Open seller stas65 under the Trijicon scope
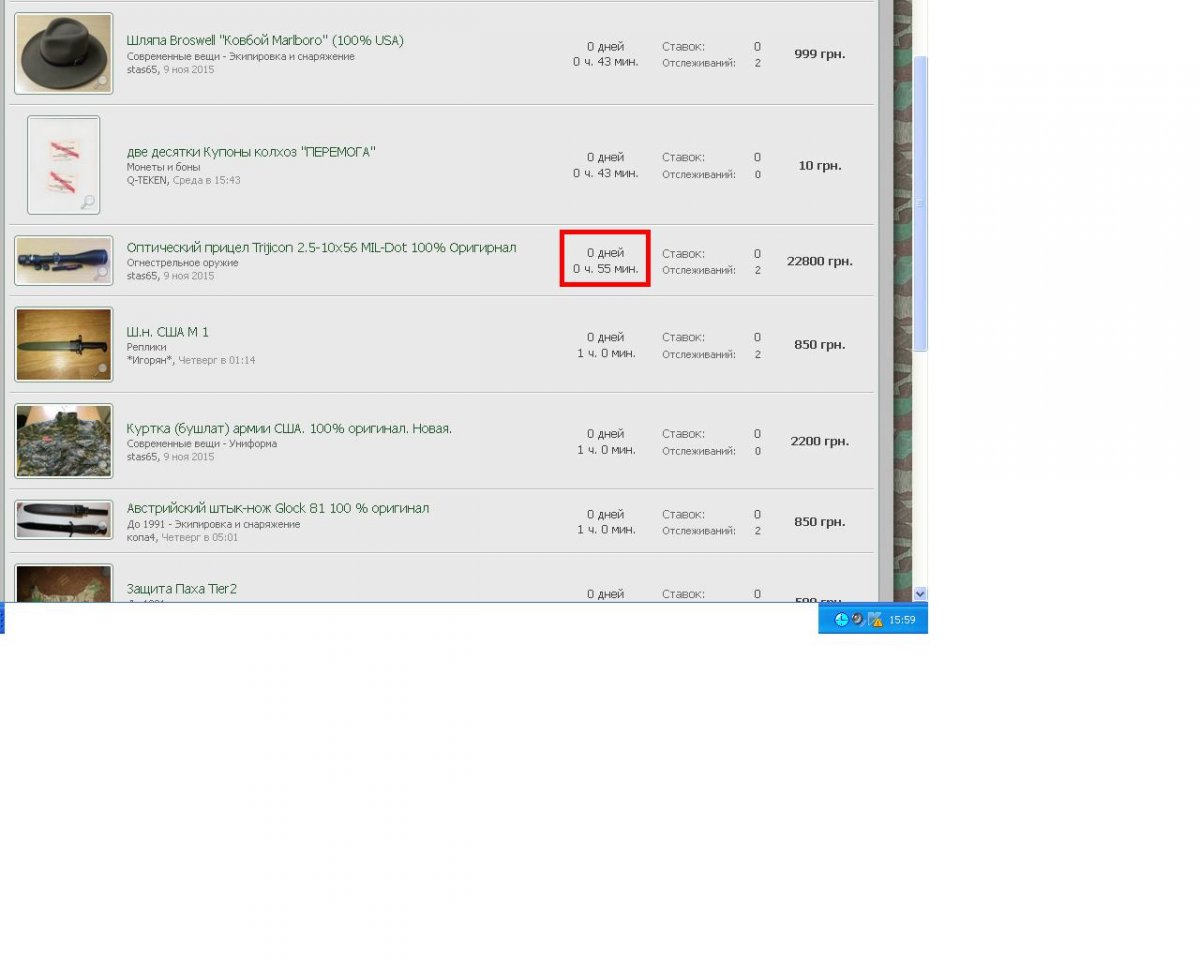The image size is (1200, 960). pos(142,276)
